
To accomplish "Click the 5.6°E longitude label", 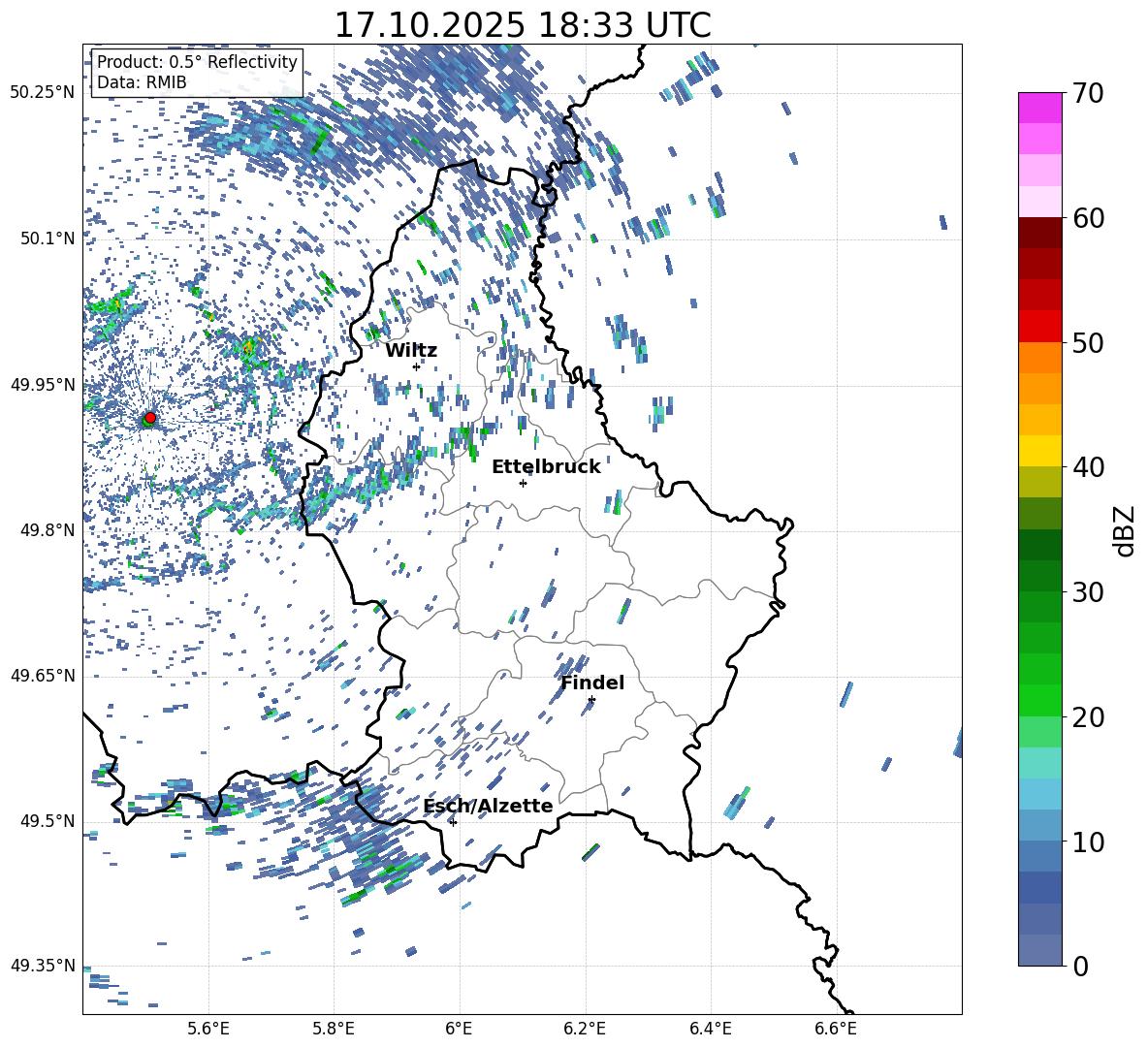I will tap(208, 1029).
